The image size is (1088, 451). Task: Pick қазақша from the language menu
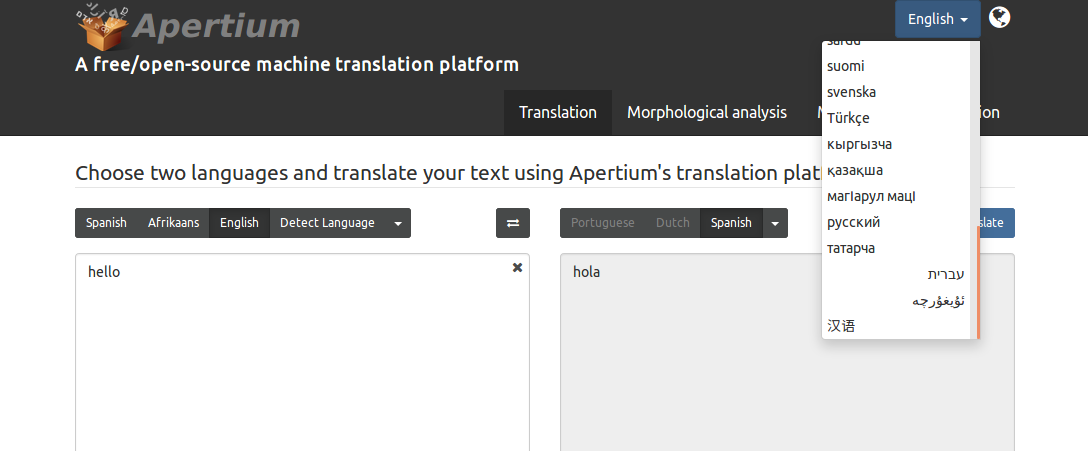pos(896,171)
